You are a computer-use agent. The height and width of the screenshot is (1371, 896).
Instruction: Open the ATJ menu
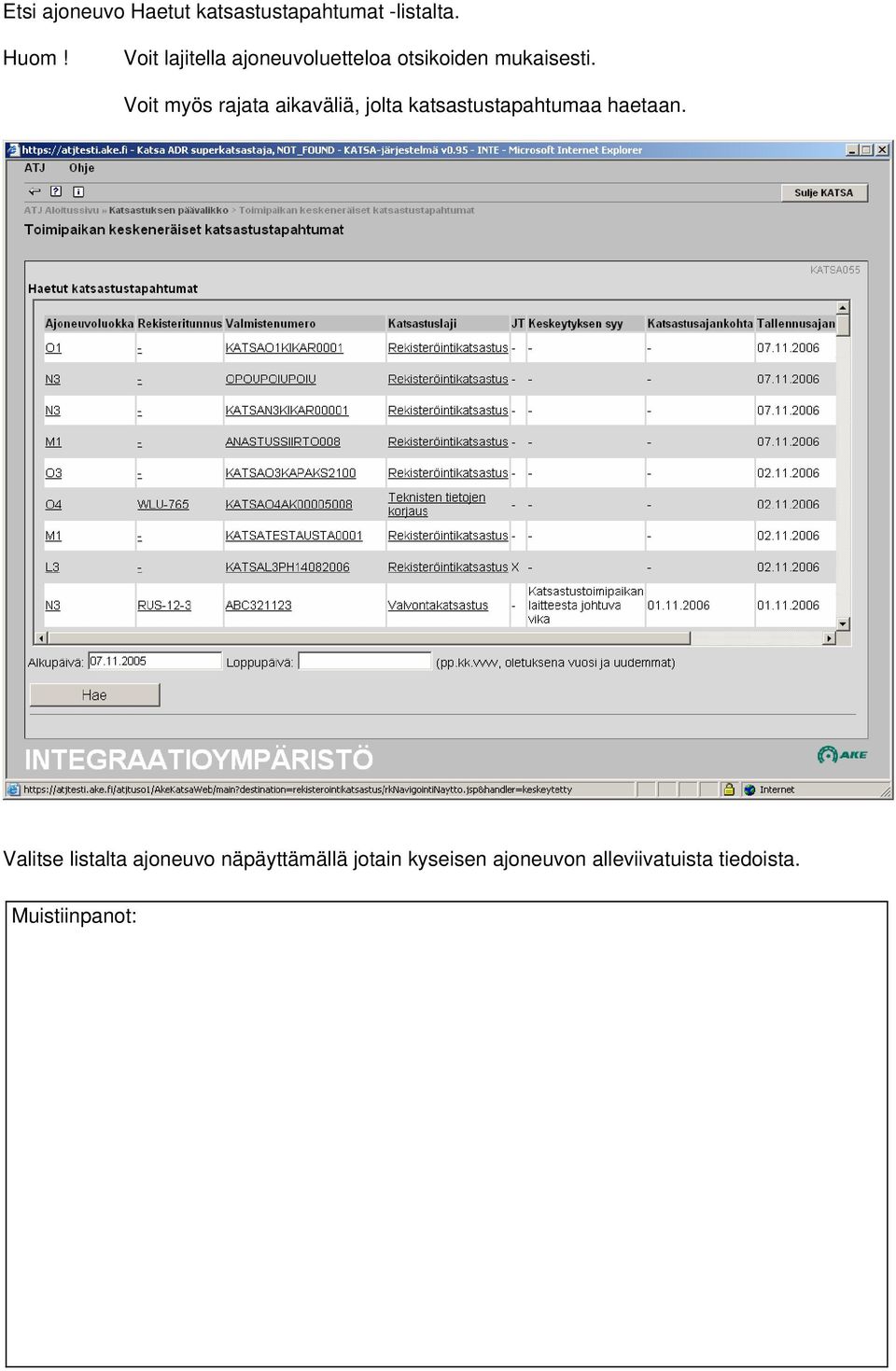tap(35, 168)
